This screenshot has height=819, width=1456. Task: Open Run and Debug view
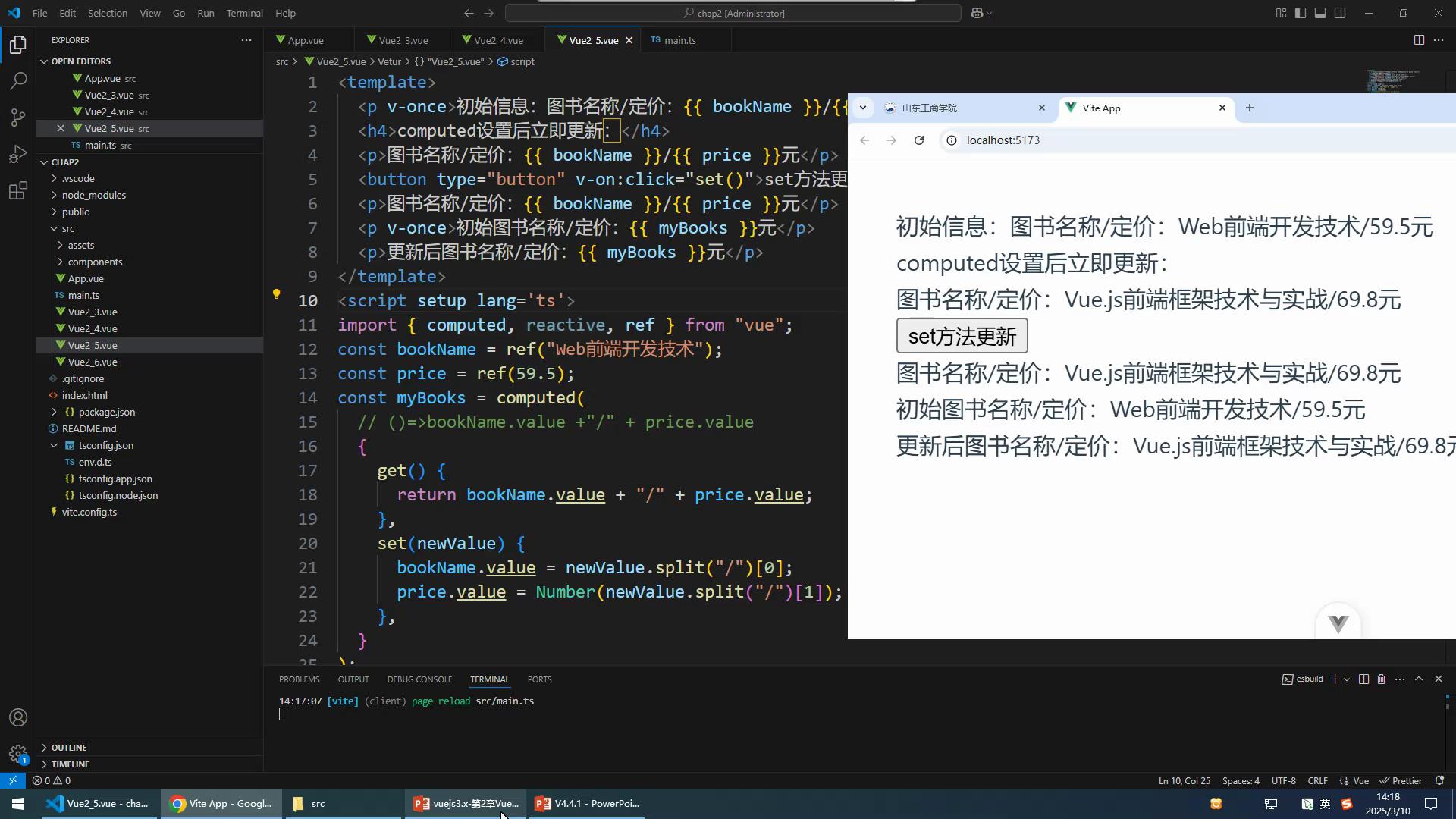tap(18, 155)
